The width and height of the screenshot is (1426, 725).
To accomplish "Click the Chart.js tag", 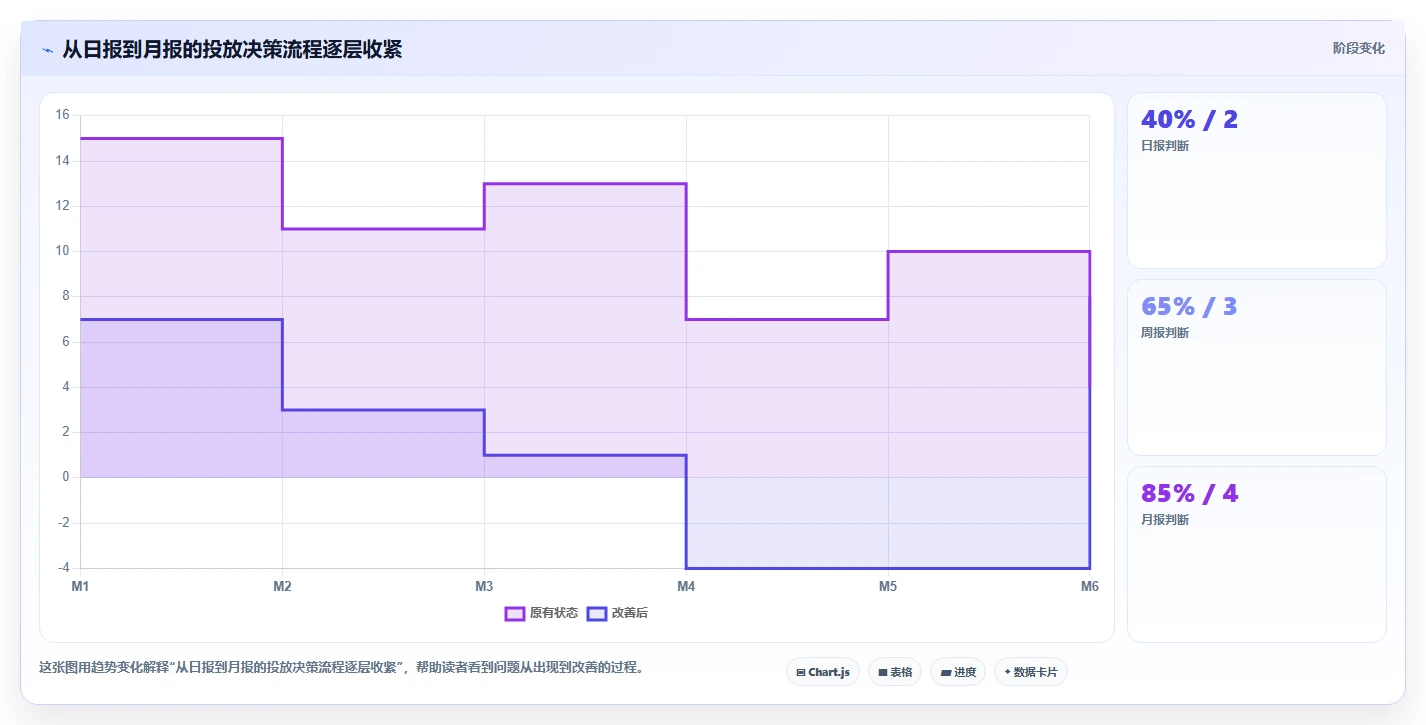I will [823, 672].
